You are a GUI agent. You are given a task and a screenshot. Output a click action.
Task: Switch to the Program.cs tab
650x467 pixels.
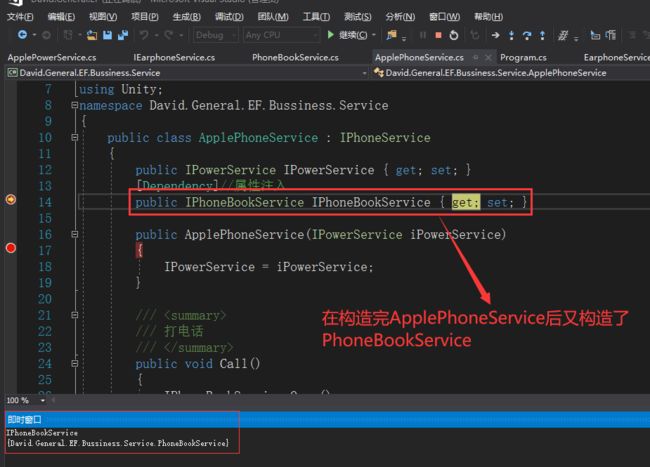(x=523, y=58)
